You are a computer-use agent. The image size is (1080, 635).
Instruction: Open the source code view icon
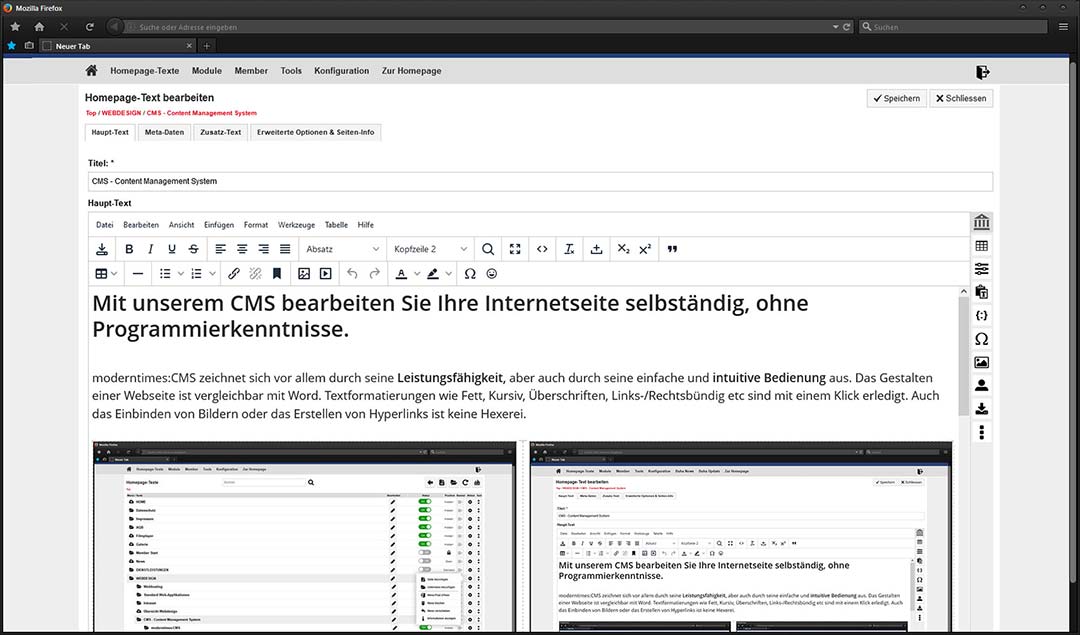pos(542,249)
